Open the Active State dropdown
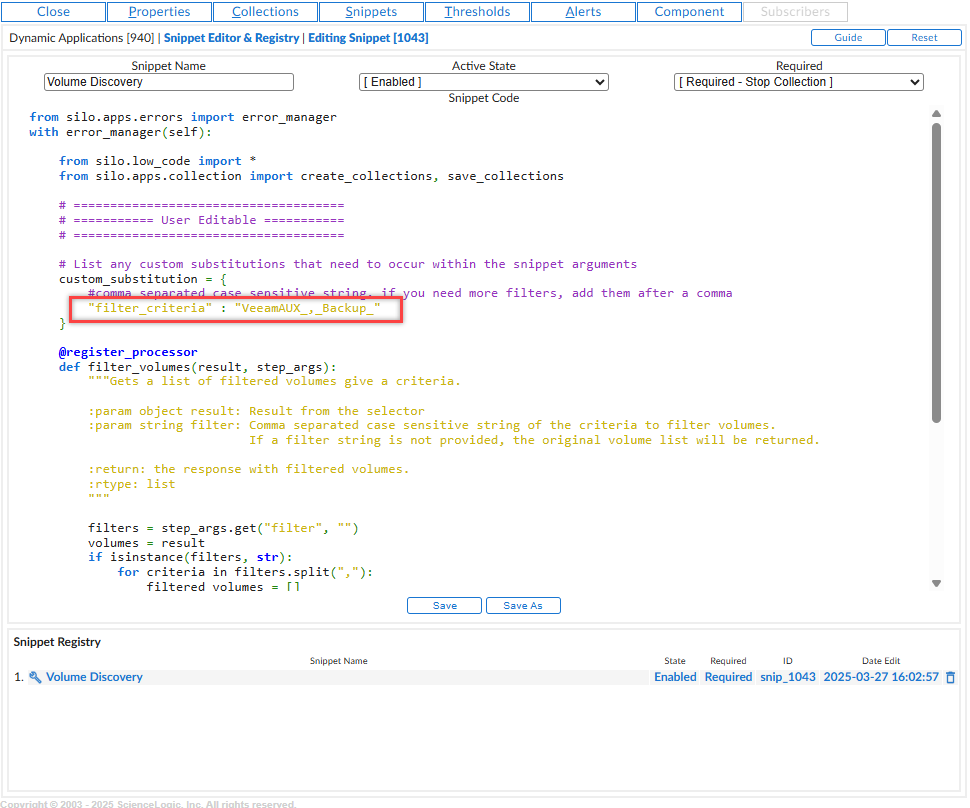The image size is (970, 808). tap(484, 82)
